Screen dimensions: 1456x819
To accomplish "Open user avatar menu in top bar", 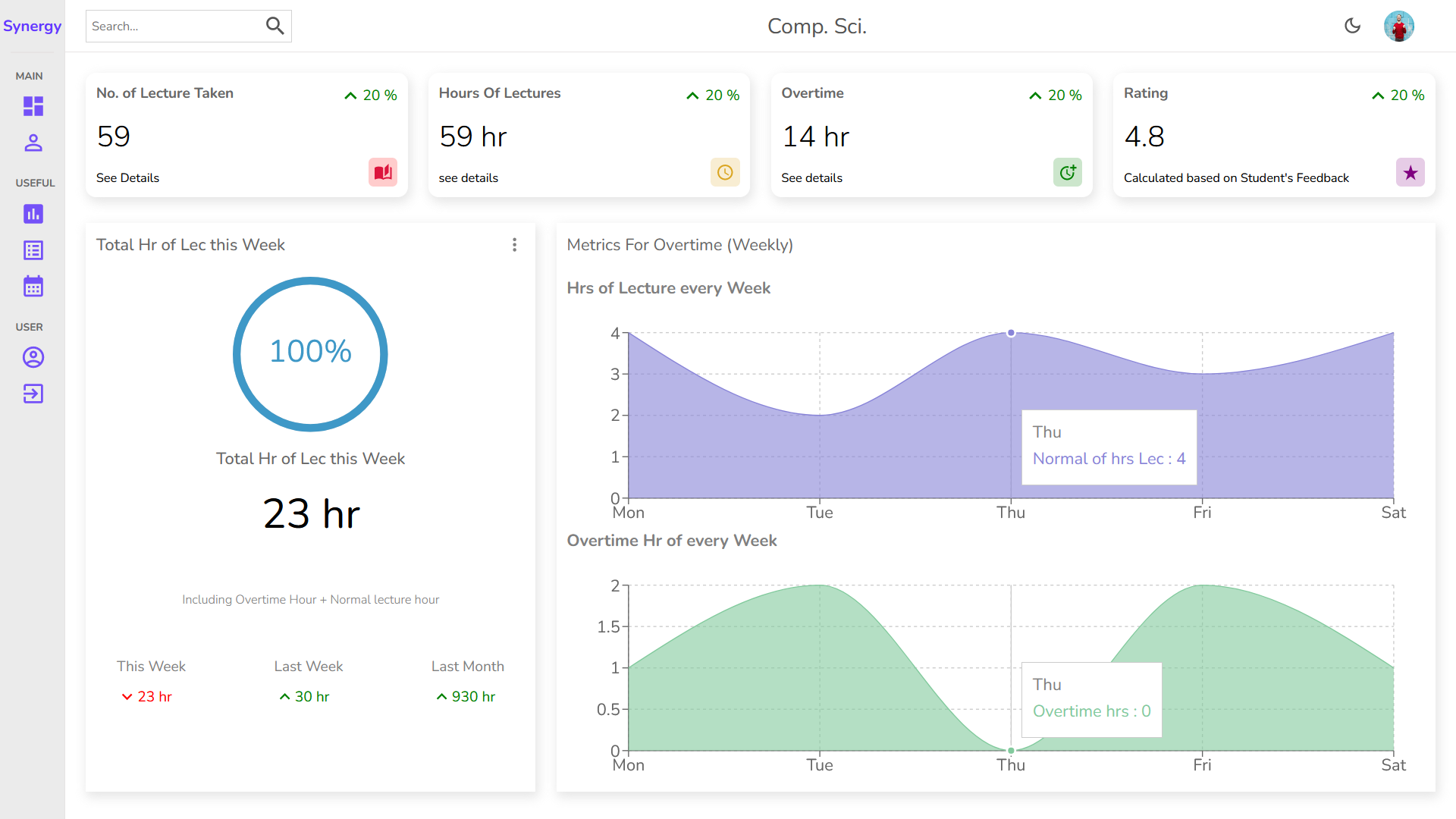I will click(1398, 26).
